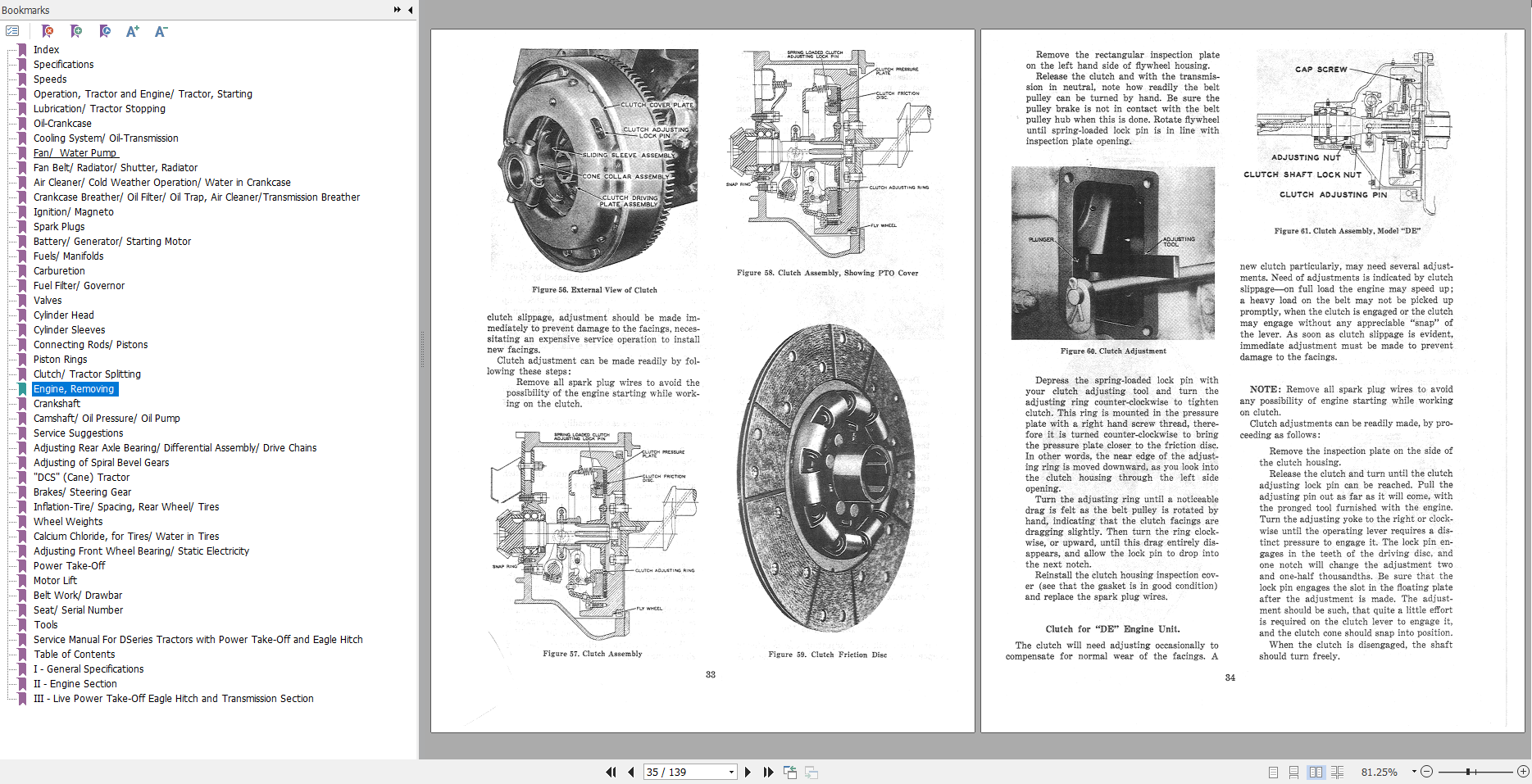Jump to last page with end arrows
Viewport: 1532px width, 784px height.
pyautogui.click(x=768, y=772)
